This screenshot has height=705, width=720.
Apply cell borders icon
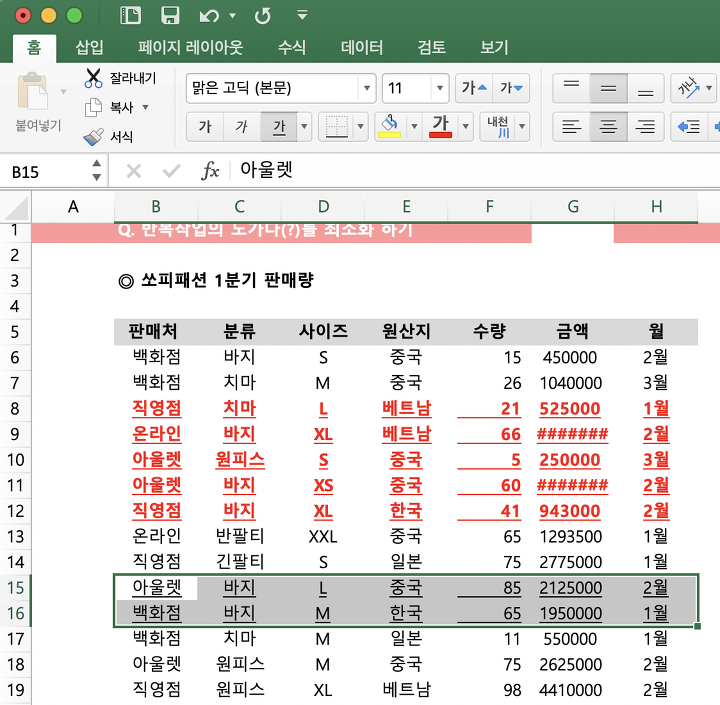pyautogui.click(x=336, y=126)
